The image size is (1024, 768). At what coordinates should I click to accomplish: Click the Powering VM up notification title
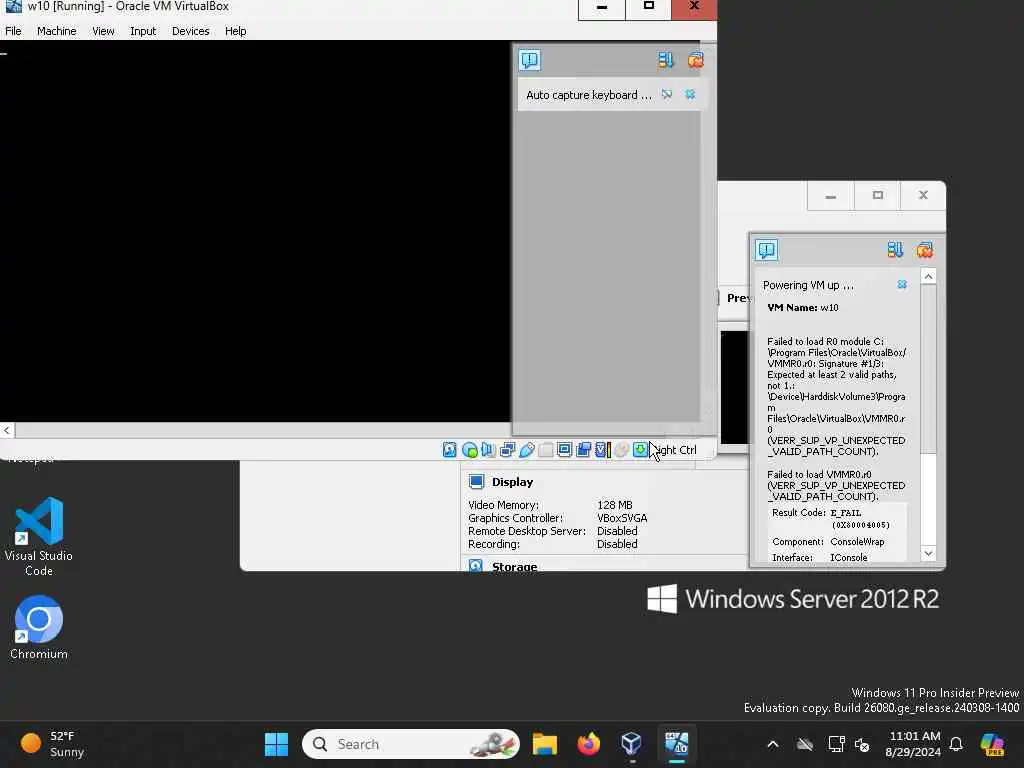click(808, 285)
